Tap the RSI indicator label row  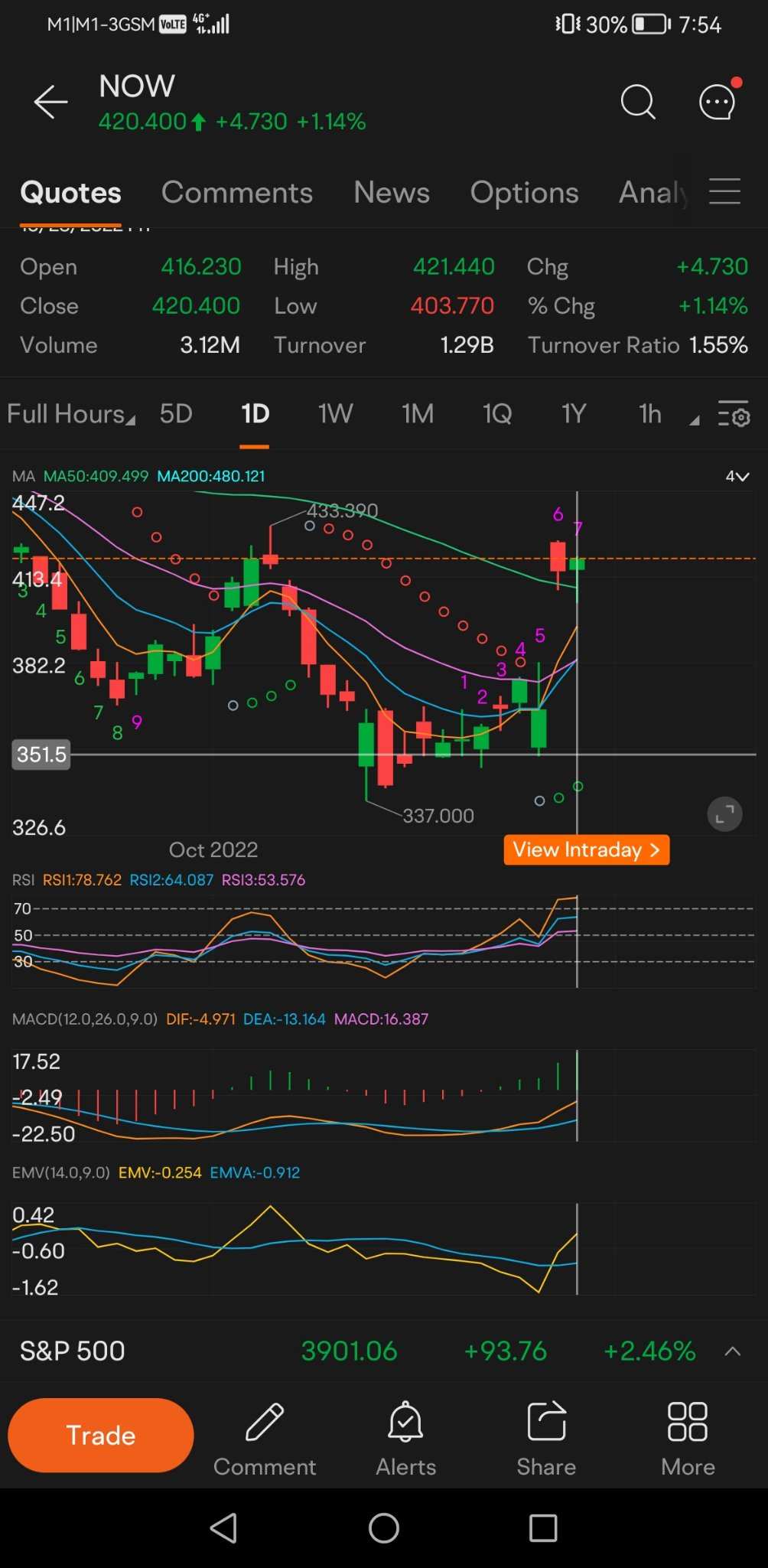click(158, 880)
